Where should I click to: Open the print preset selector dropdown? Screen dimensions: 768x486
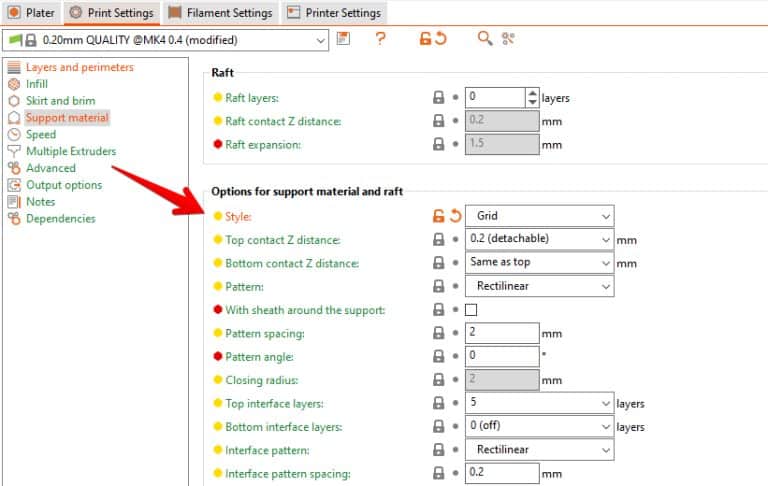coord(166,40)
